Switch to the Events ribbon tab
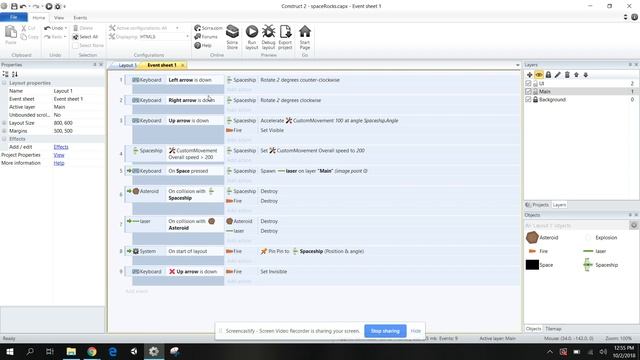Screen dimensions: 640x360 [80, 18]
